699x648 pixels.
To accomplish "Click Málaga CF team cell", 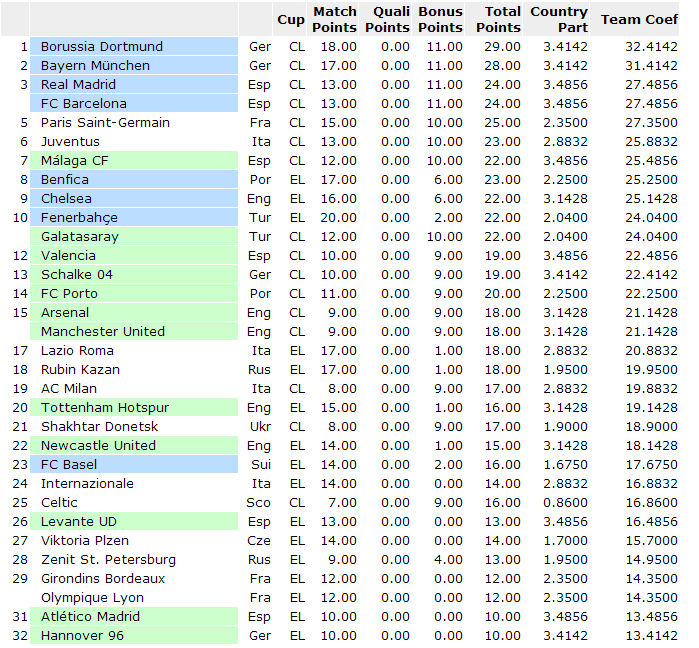I will (134, 160).
